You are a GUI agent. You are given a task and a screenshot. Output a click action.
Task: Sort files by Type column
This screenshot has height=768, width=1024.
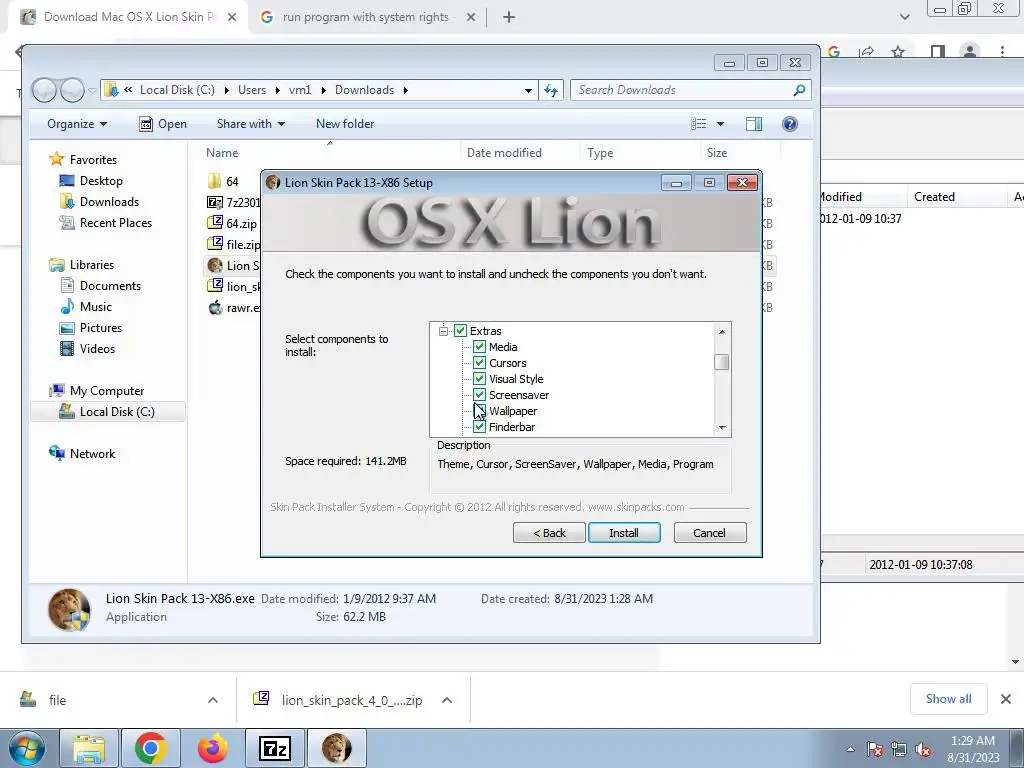click(x=600, y=153)
